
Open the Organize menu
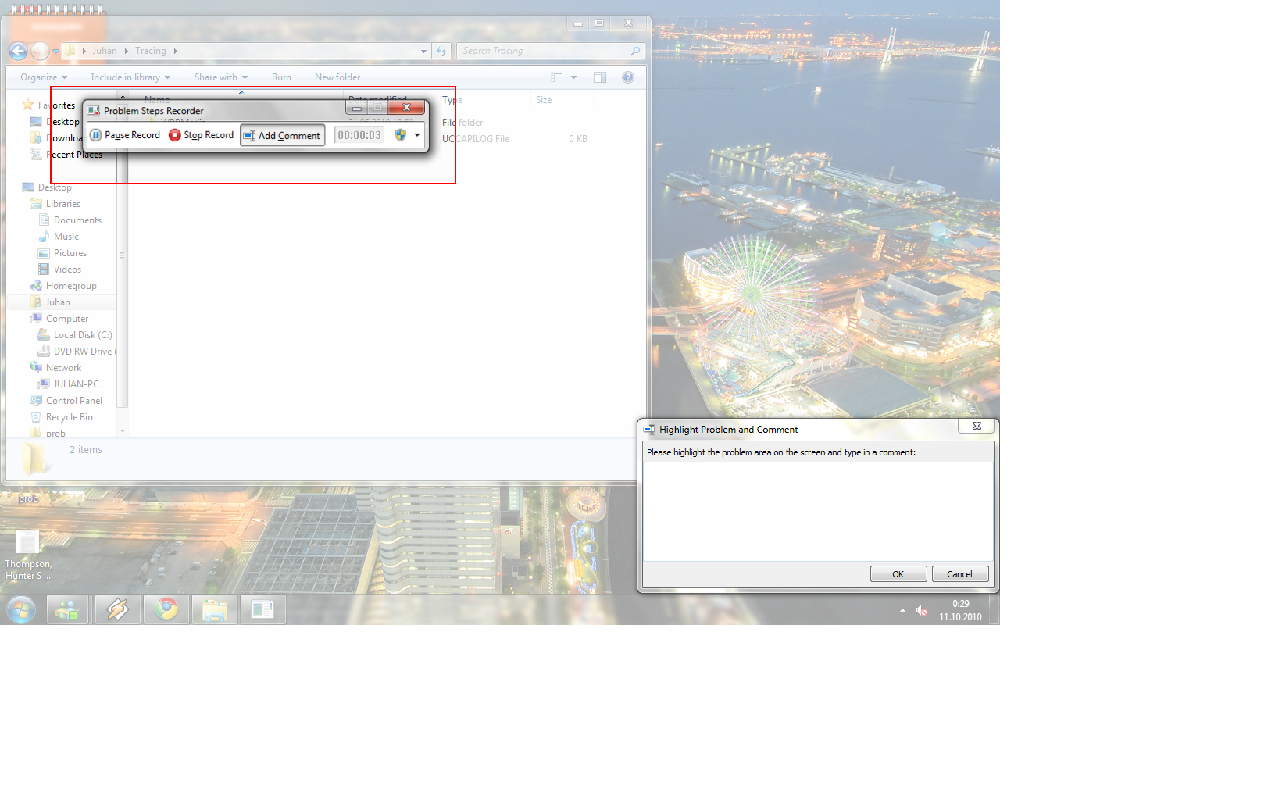[x=44, y=77]
